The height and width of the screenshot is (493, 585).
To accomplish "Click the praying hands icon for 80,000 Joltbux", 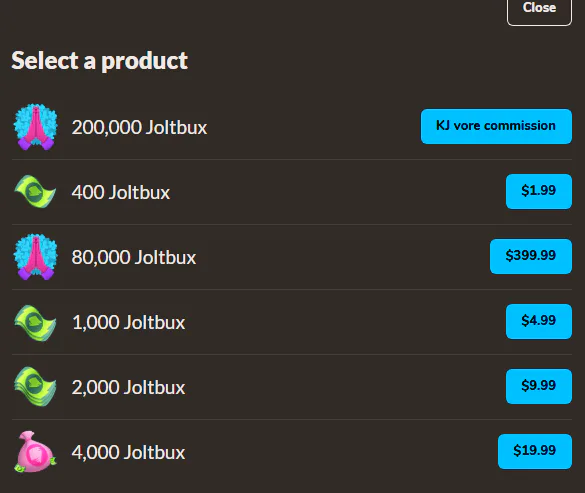I will coord(35,257).
